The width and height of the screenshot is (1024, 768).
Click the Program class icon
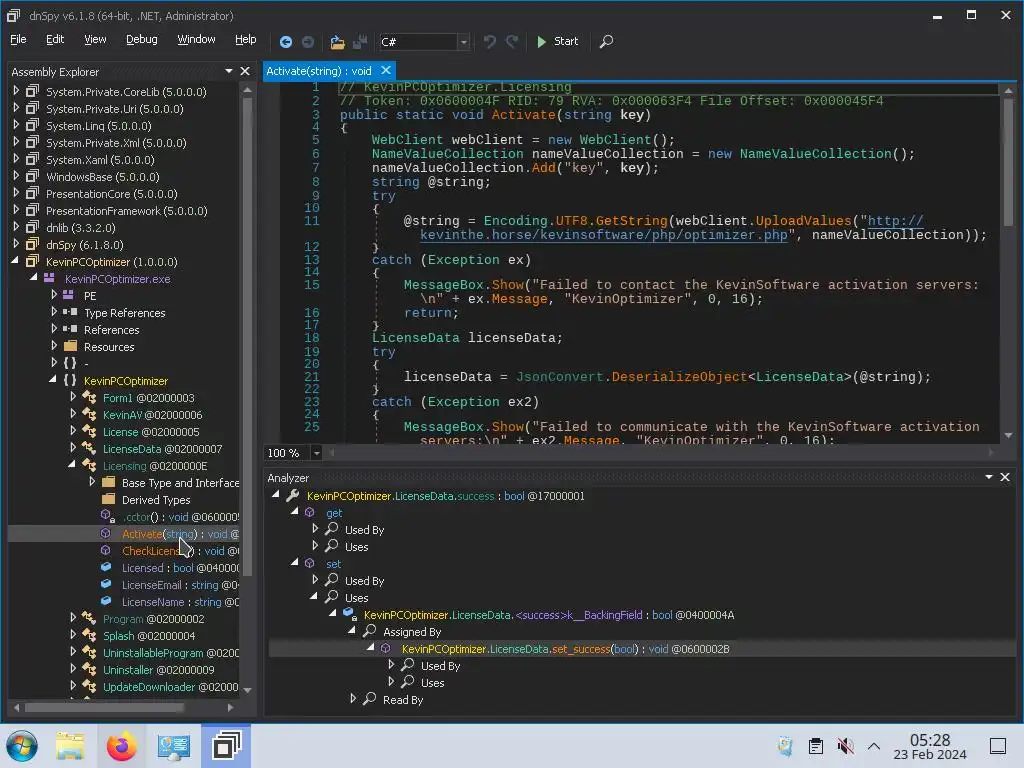click(x=89, y=618)
